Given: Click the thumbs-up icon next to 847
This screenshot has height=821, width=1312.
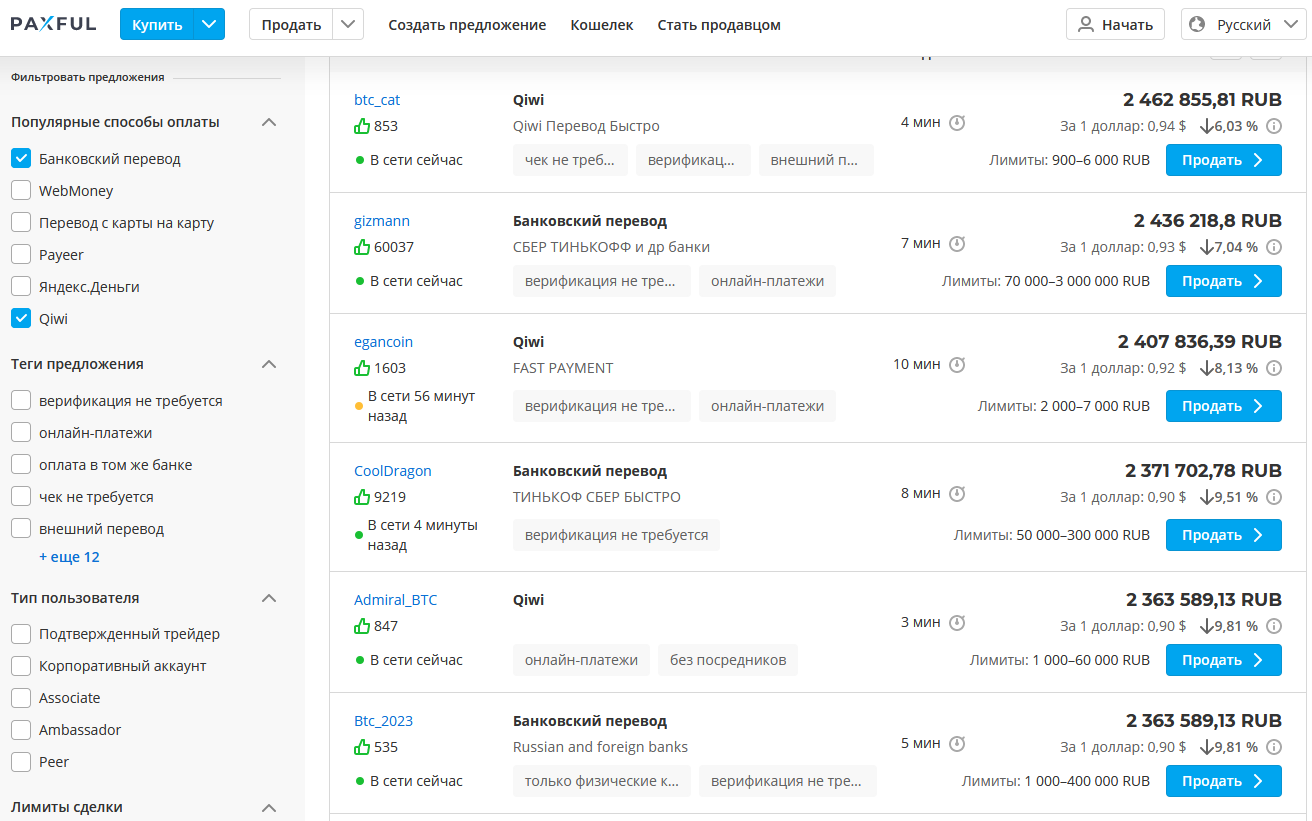Looking at the screenshot, I should tap(362, 626).
